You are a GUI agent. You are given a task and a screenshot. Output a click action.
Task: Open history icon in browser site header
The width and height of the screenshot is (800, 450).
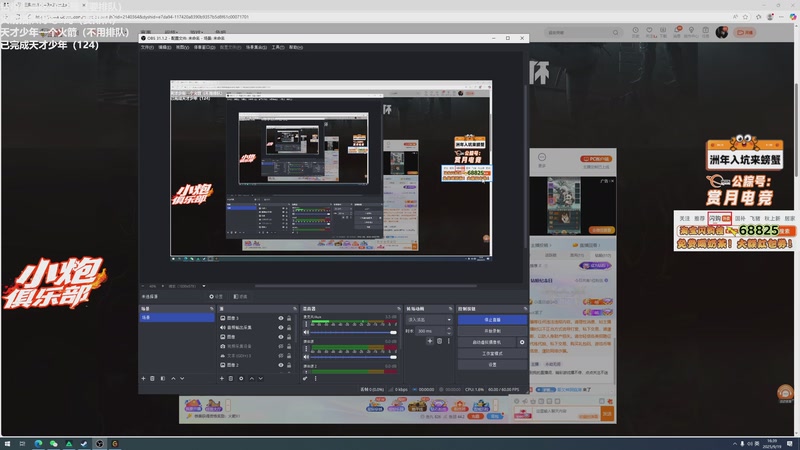click(x=635, y=32)
